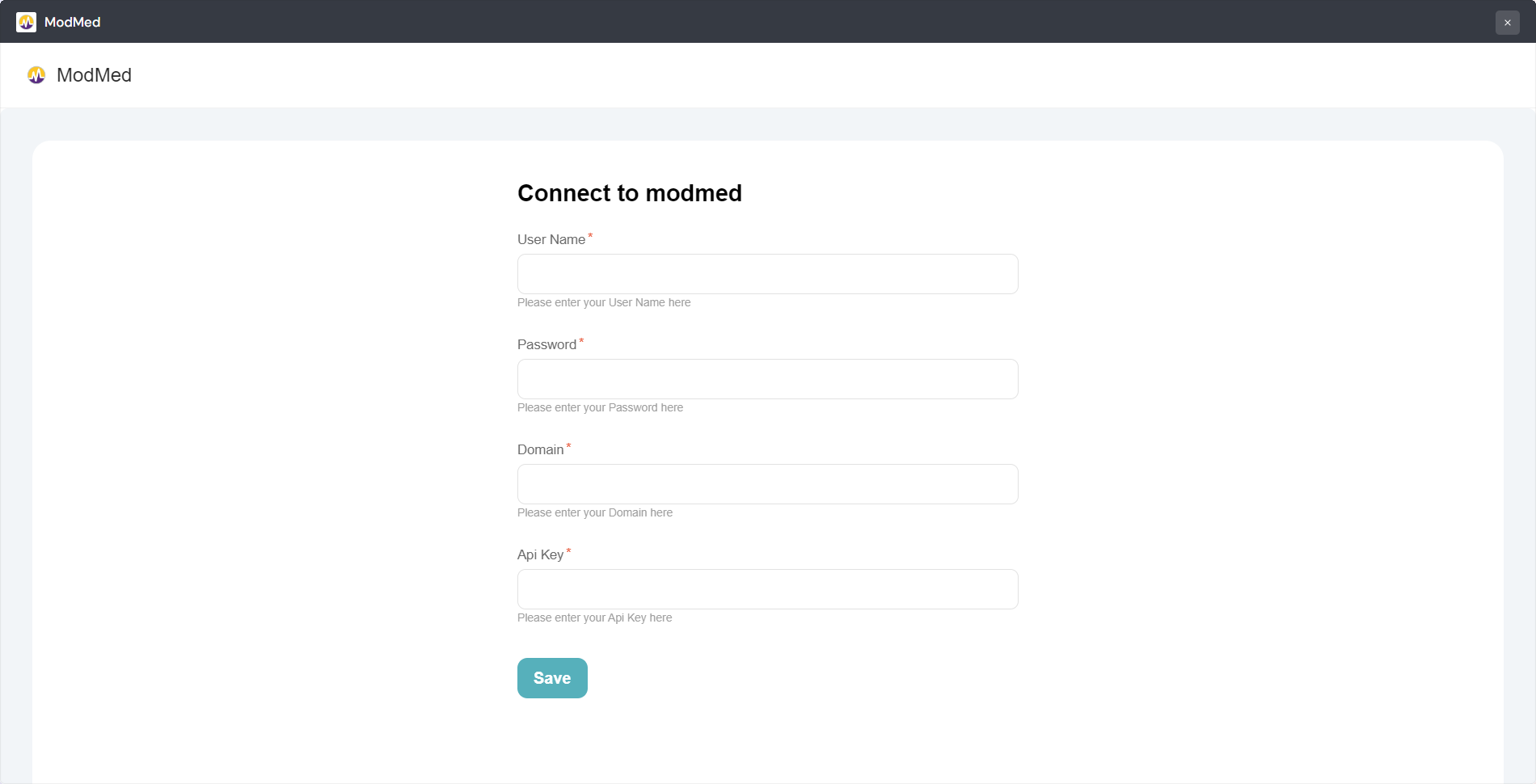Click the Api Key helper text
1536x784 pixels.
coord(594,618)
